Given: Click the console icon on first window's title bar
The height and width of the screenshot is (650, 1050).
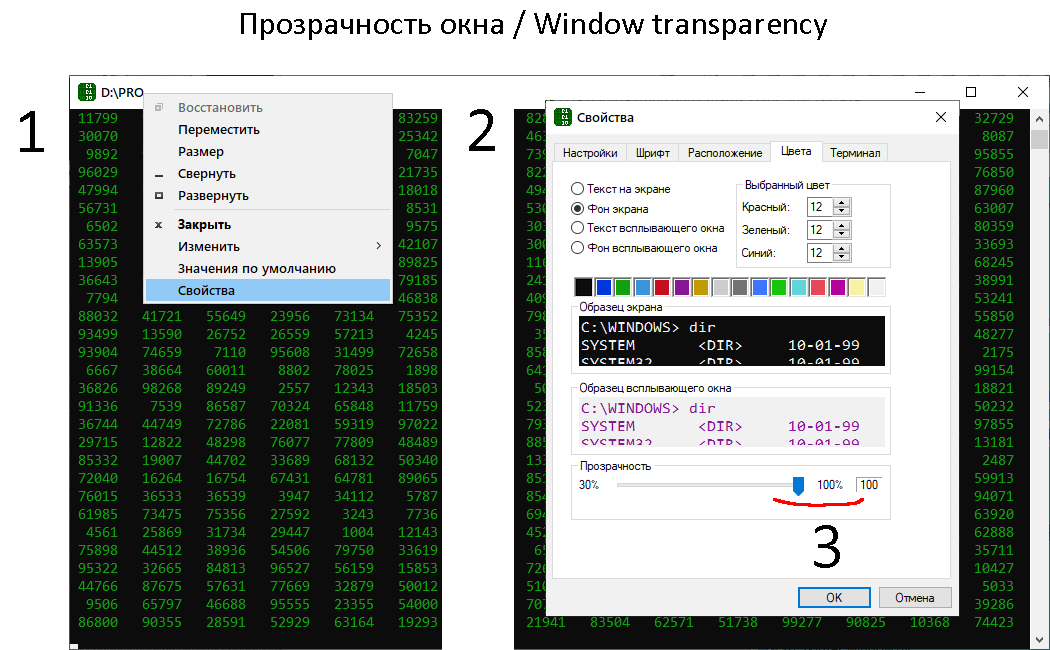Looking at the screenshot, I should [x=87, y=91].
